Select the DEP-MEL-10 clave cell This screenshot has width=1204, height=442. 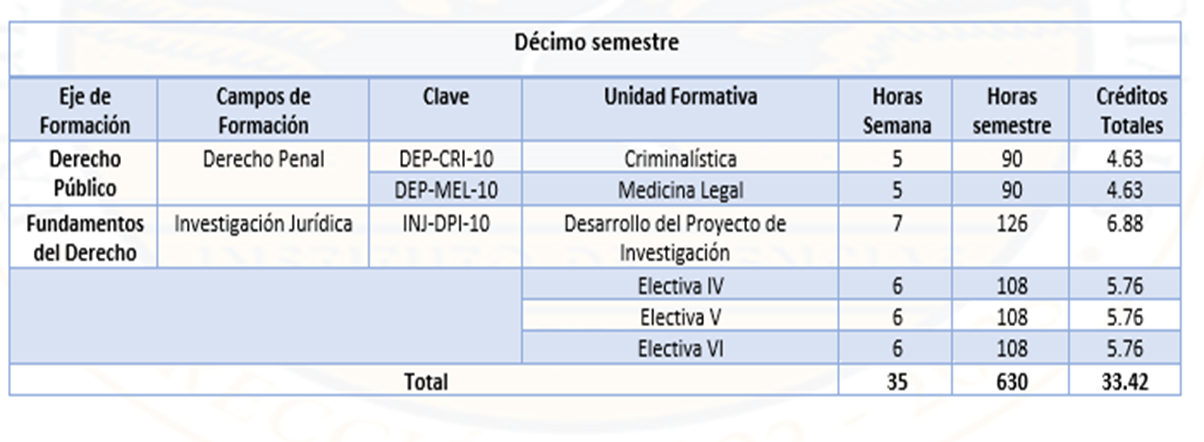(x=445, y=188)
